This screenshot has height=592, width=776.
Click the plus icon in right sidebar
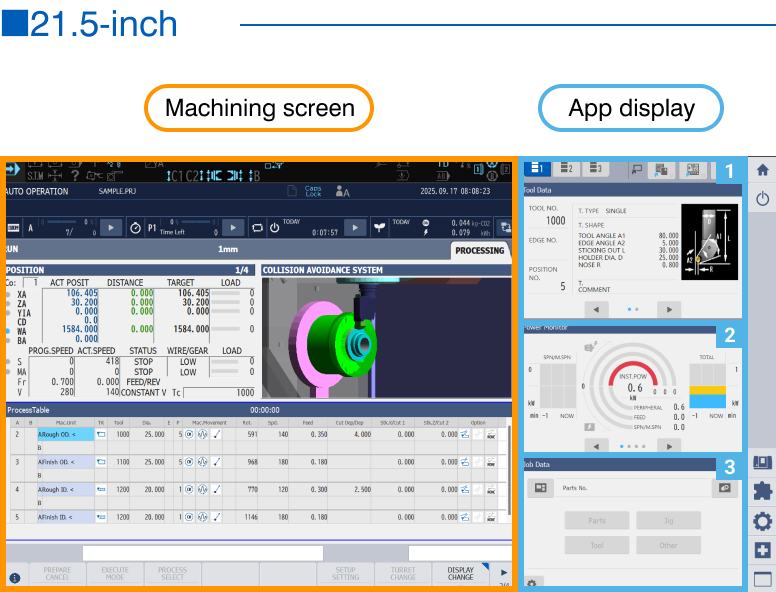coord(763,551)
